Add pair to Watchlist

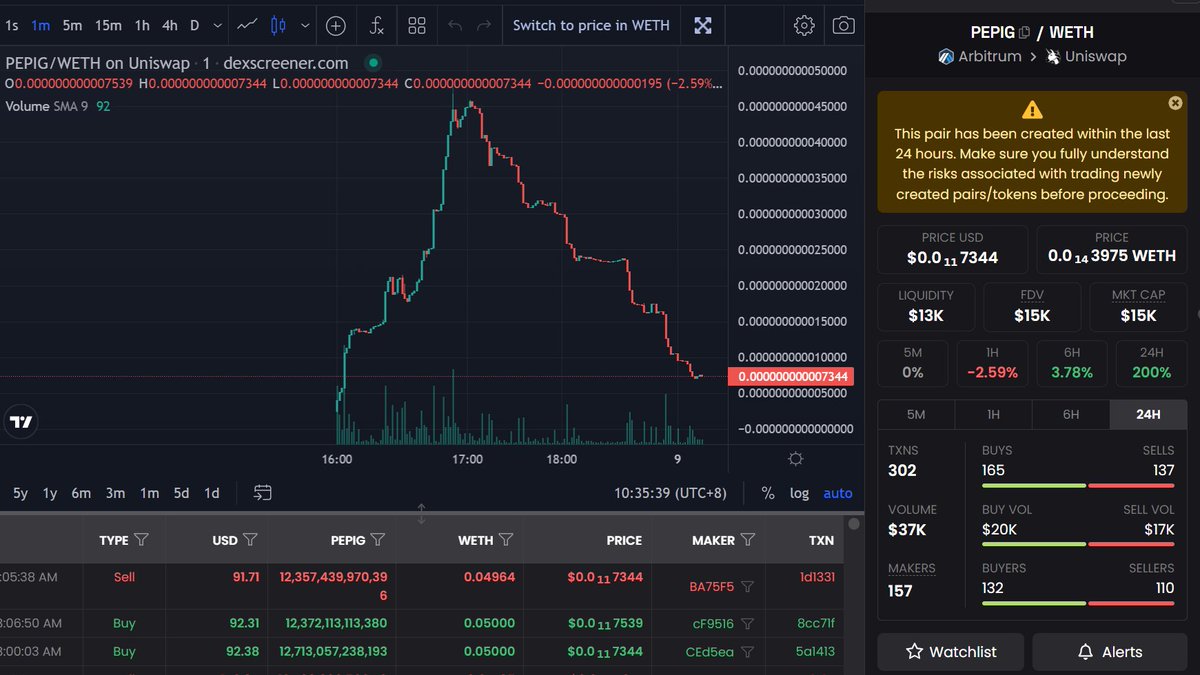[x=951, y=652]
